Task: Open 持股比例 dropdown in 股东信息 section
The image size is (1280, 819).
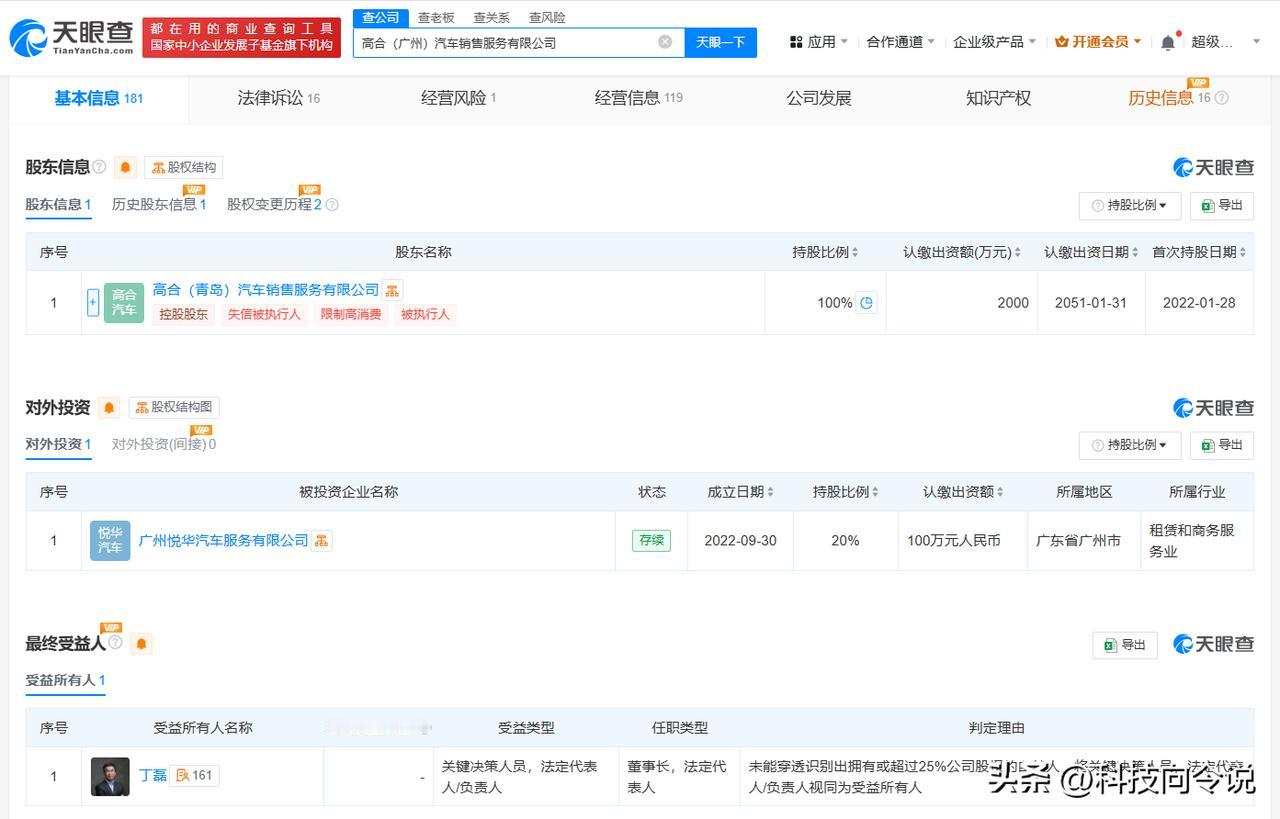Action: (1130, 206)
